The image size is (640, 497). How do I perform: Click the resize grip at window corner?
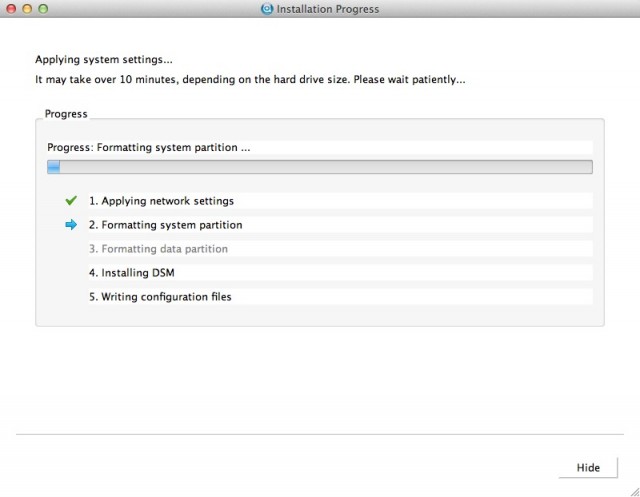tap(634, 492)
